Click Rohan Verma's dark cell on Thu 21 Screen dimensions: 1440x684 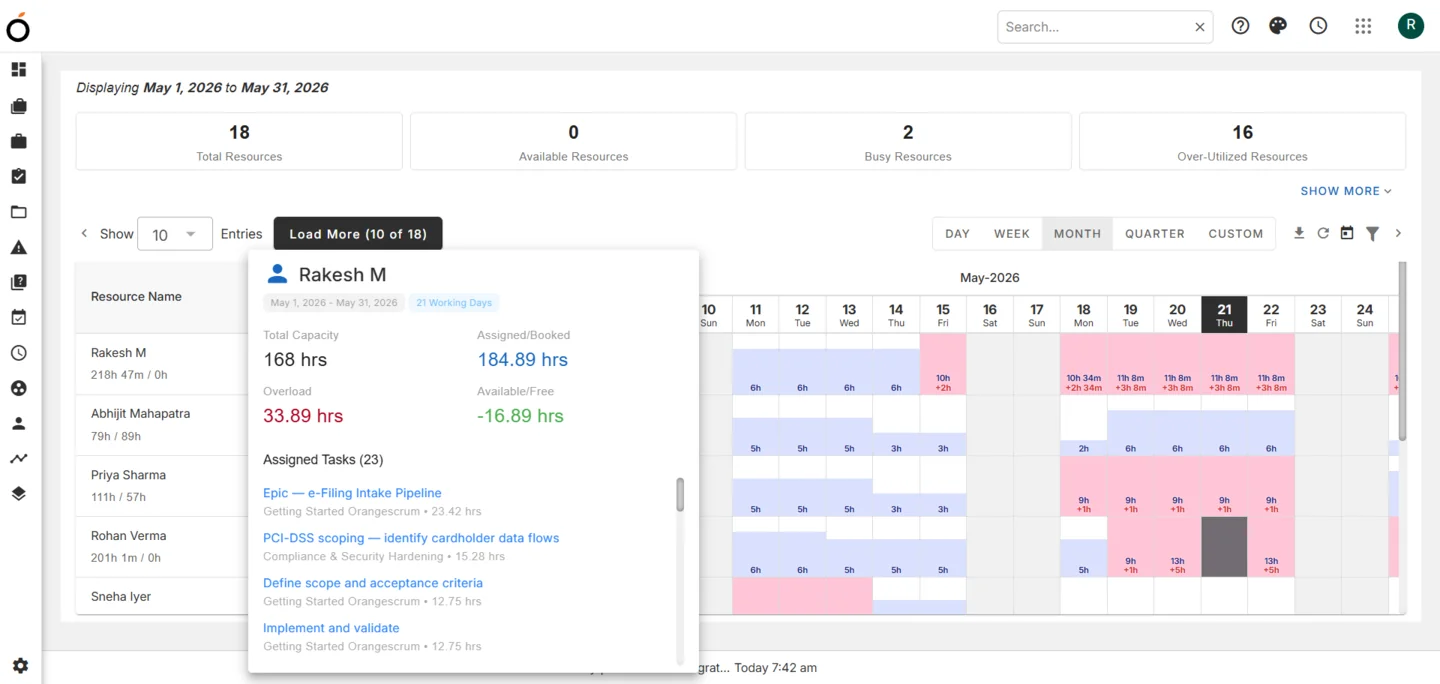click(1224, 547)
